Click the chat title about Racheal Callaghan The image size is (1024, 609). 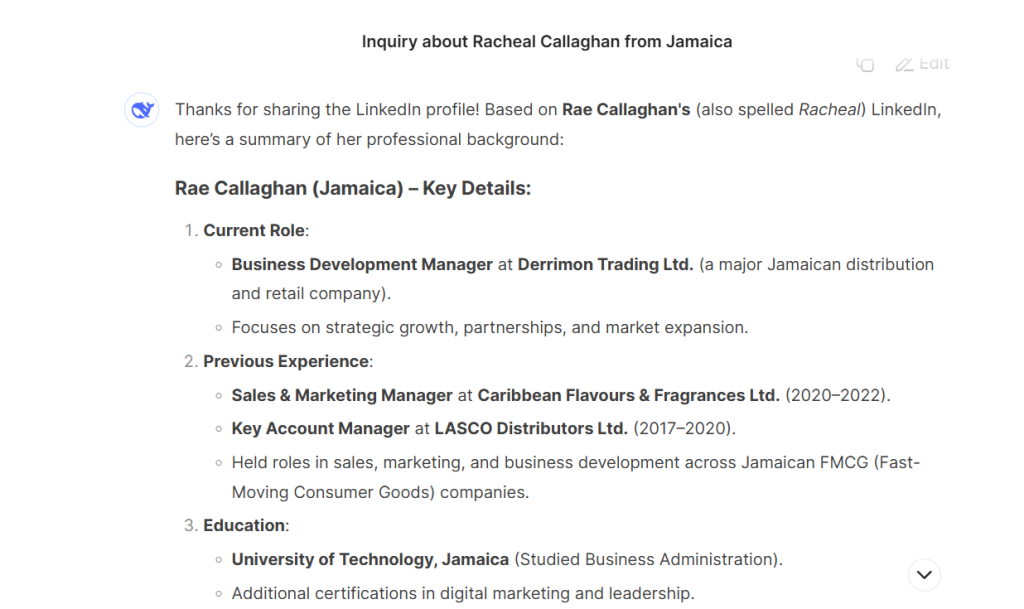(x=547, y=42)
